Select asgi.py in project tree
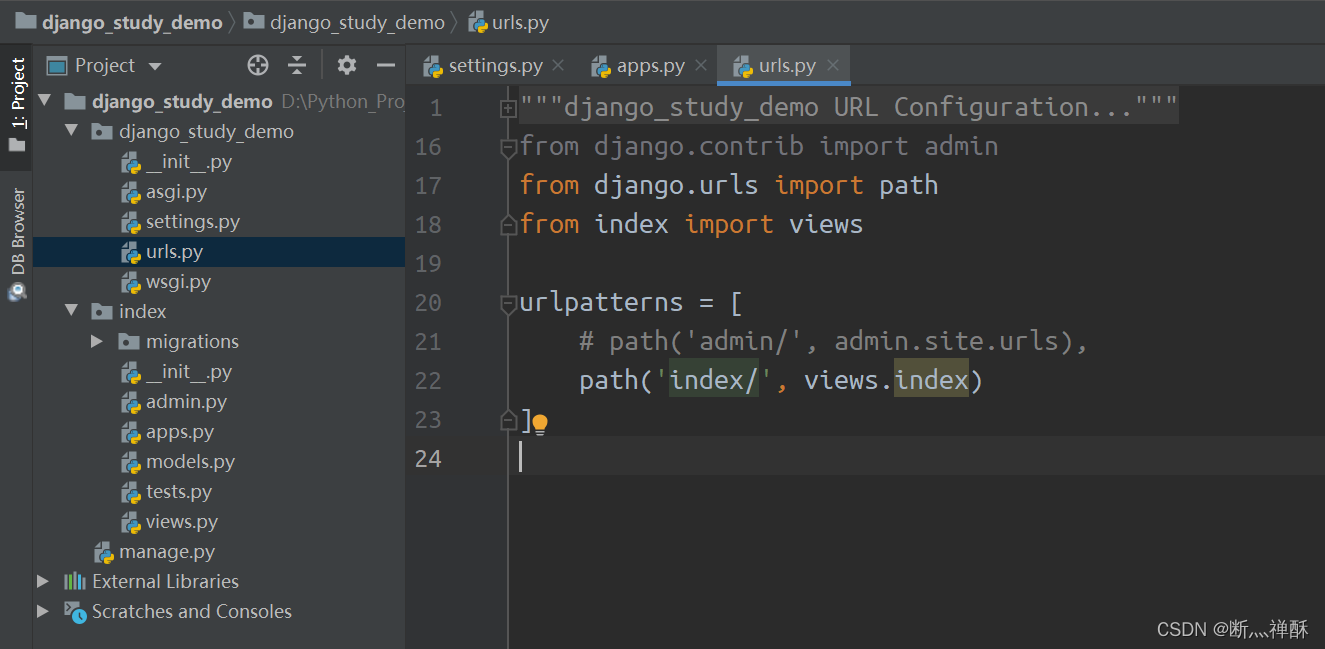This screenshot has height=649, width=1325. coord(176,191)
